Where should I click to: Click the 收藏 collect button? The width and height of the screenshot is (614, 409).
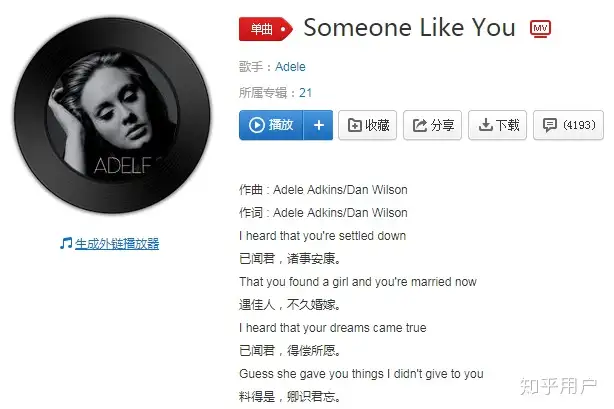[368, 125]
